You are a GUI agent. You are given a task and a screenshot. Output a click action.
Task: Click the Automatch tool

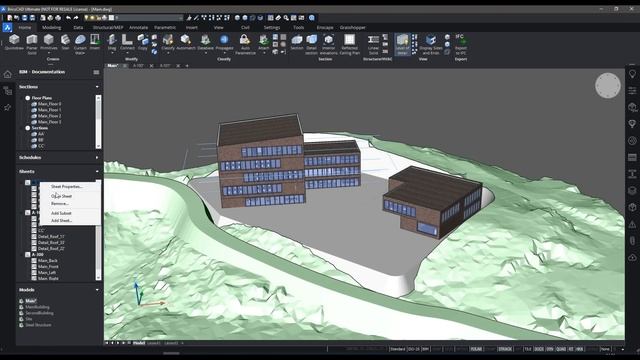[186, 42]
